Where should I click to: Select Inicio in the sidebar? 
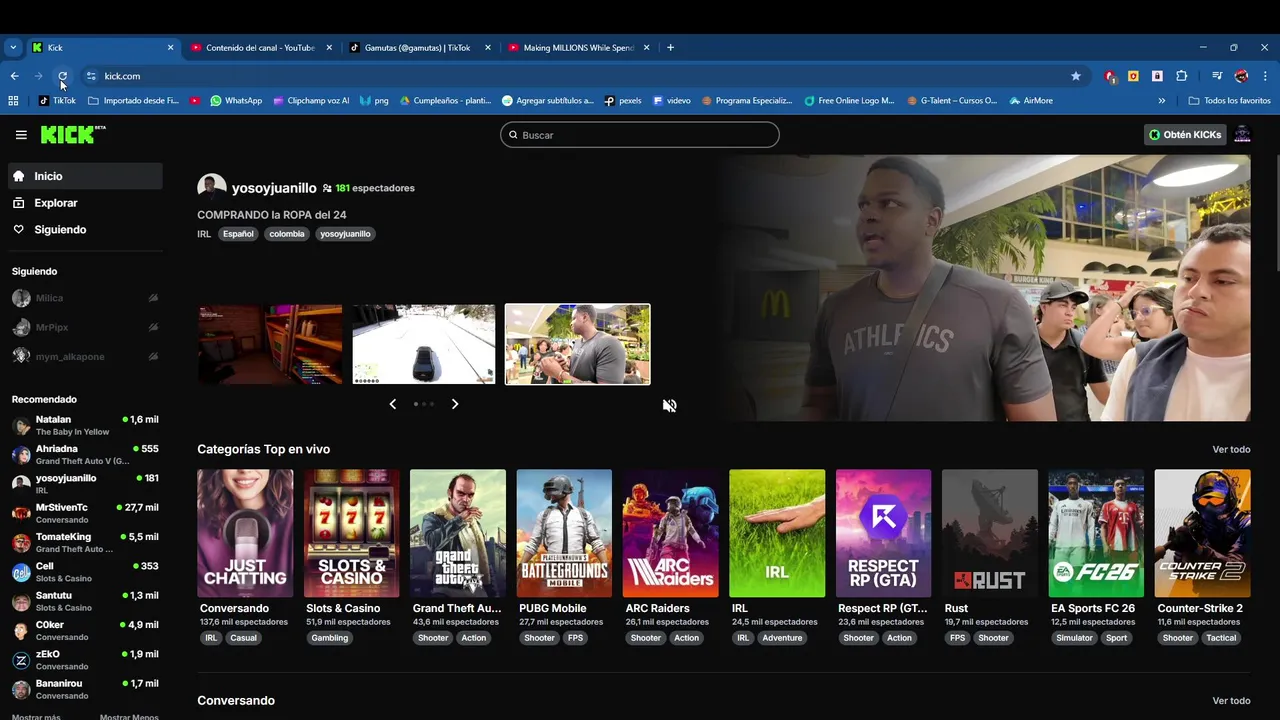tap(85, 176)
